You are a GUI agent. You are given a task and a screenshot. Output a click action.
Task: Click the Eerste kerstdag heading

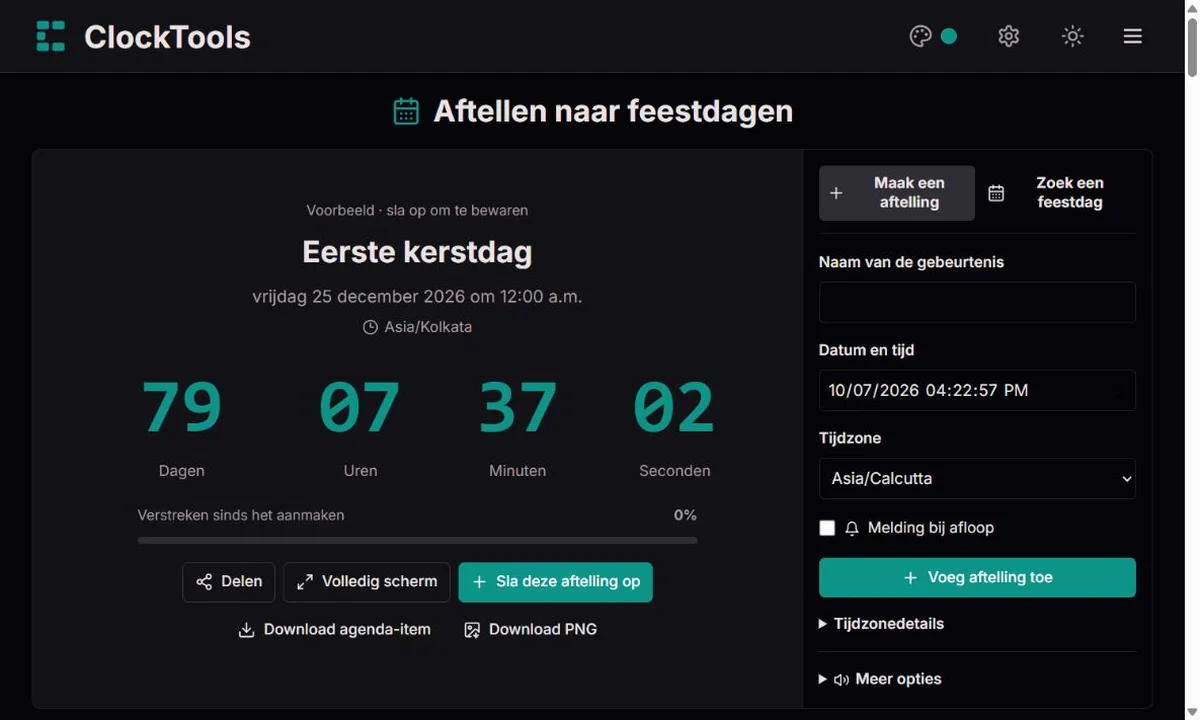(x=417, y=252)
